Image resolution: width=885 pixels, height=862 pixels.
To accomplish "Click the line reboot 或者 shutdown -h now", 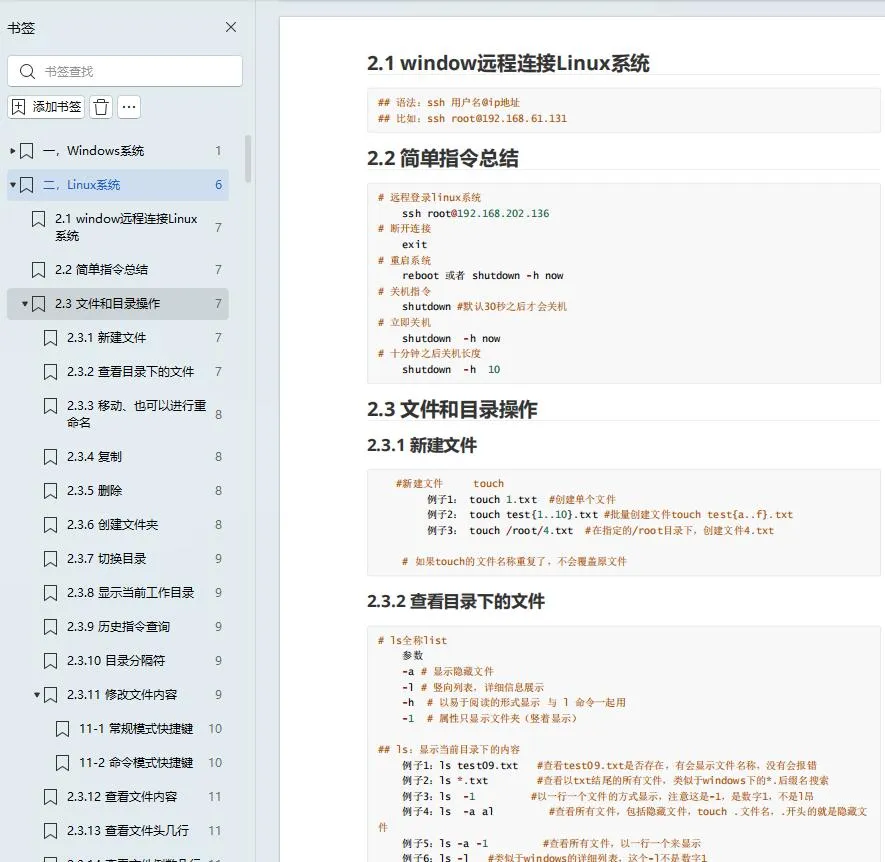I will (483, 275).
